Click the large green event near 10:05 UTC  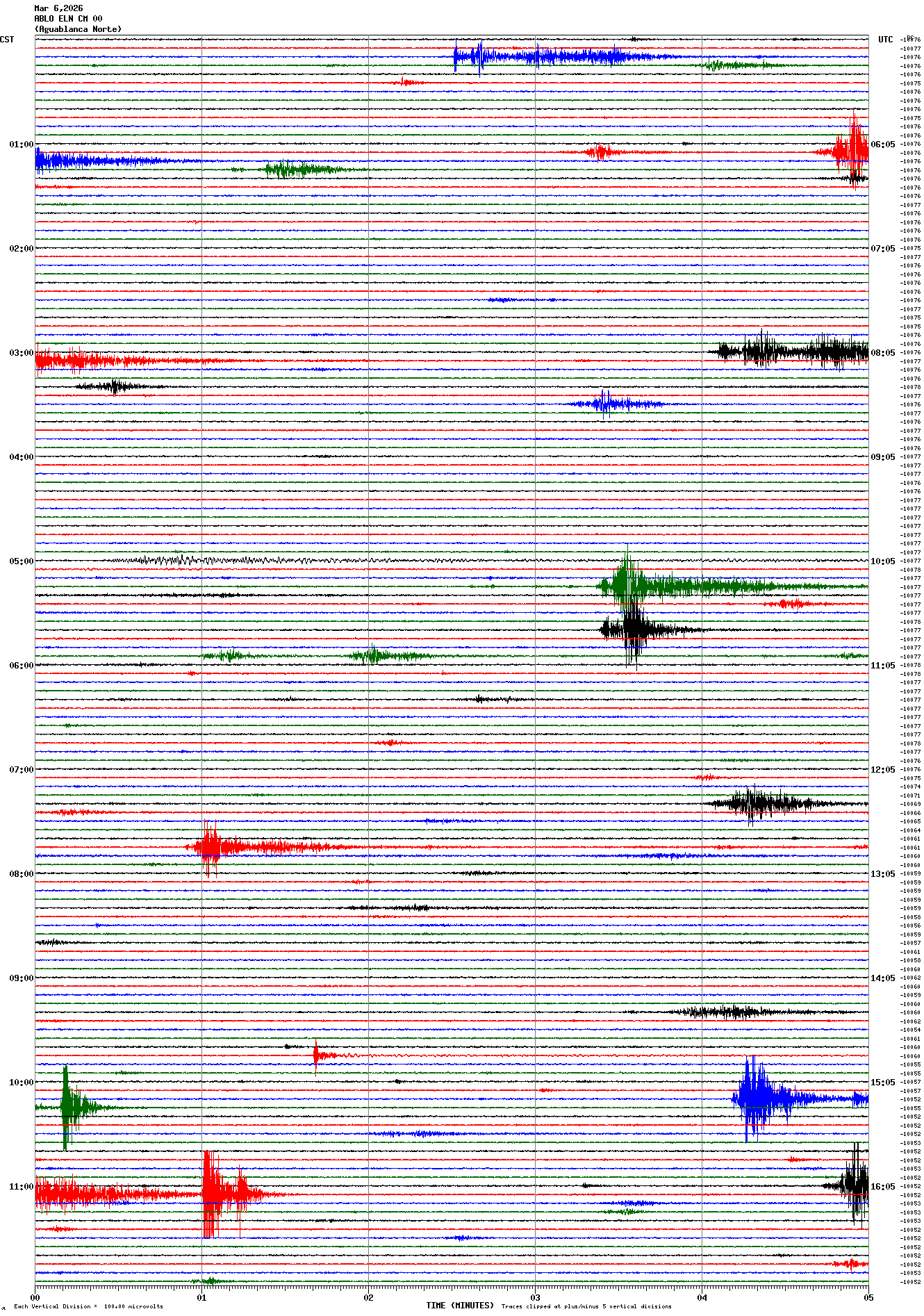[x=627, y=586]
